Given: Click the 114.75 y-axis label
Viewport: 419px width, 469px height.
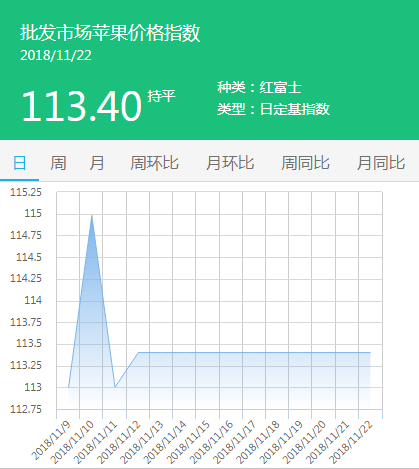Looking at the screenshot, I should (x=26, y=235).
